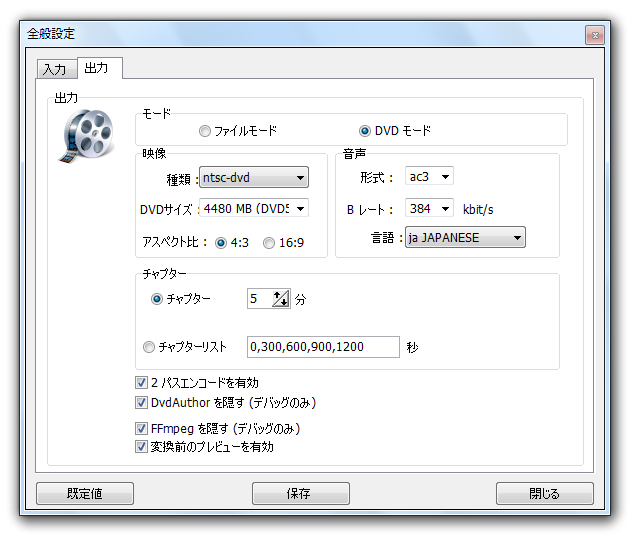Click the 閉じる close button
The height and width of the screenshot is (538, 633).
coord(545,493)
